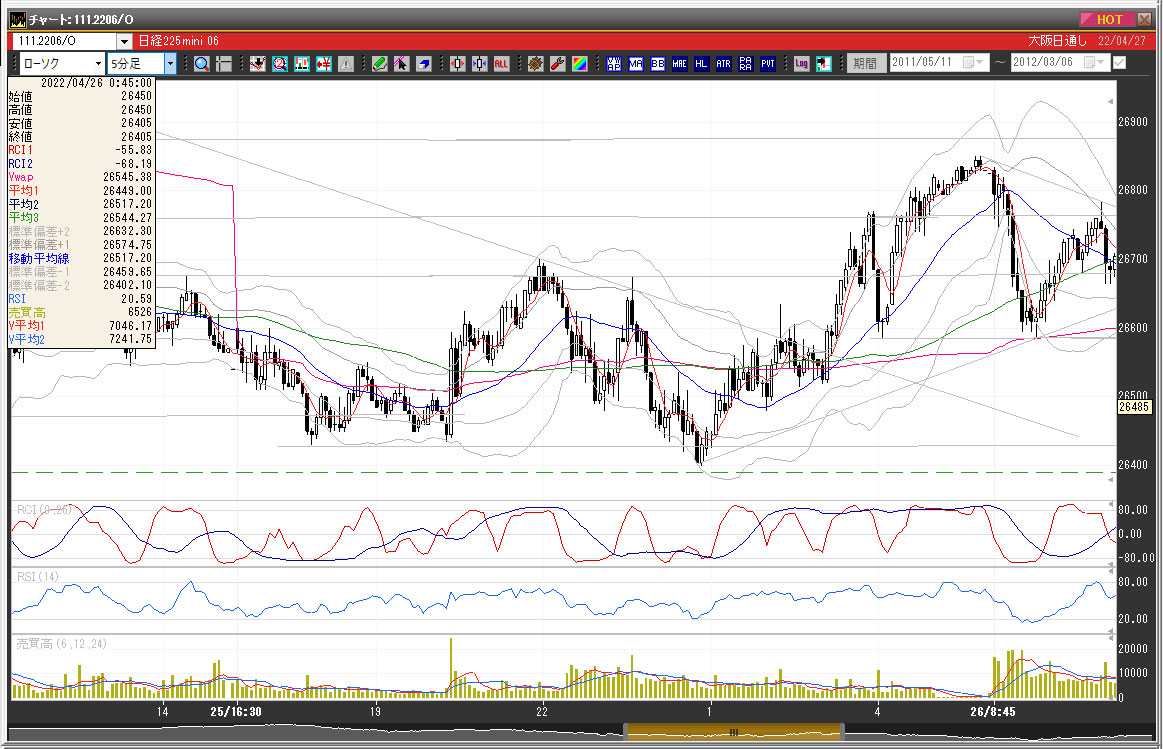The width and height of the screenshot is (1163, 749).
Task: Click the red-green bar chart icon
Action: (x=302, y=64)
